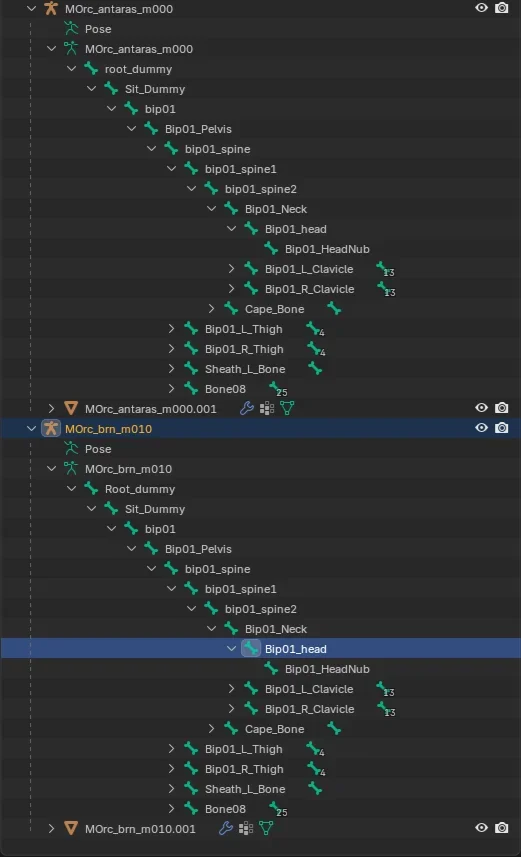Select lower bip01_spine bone
The width and height of the screenshot is (521, 857).
(x=218, y=569)
